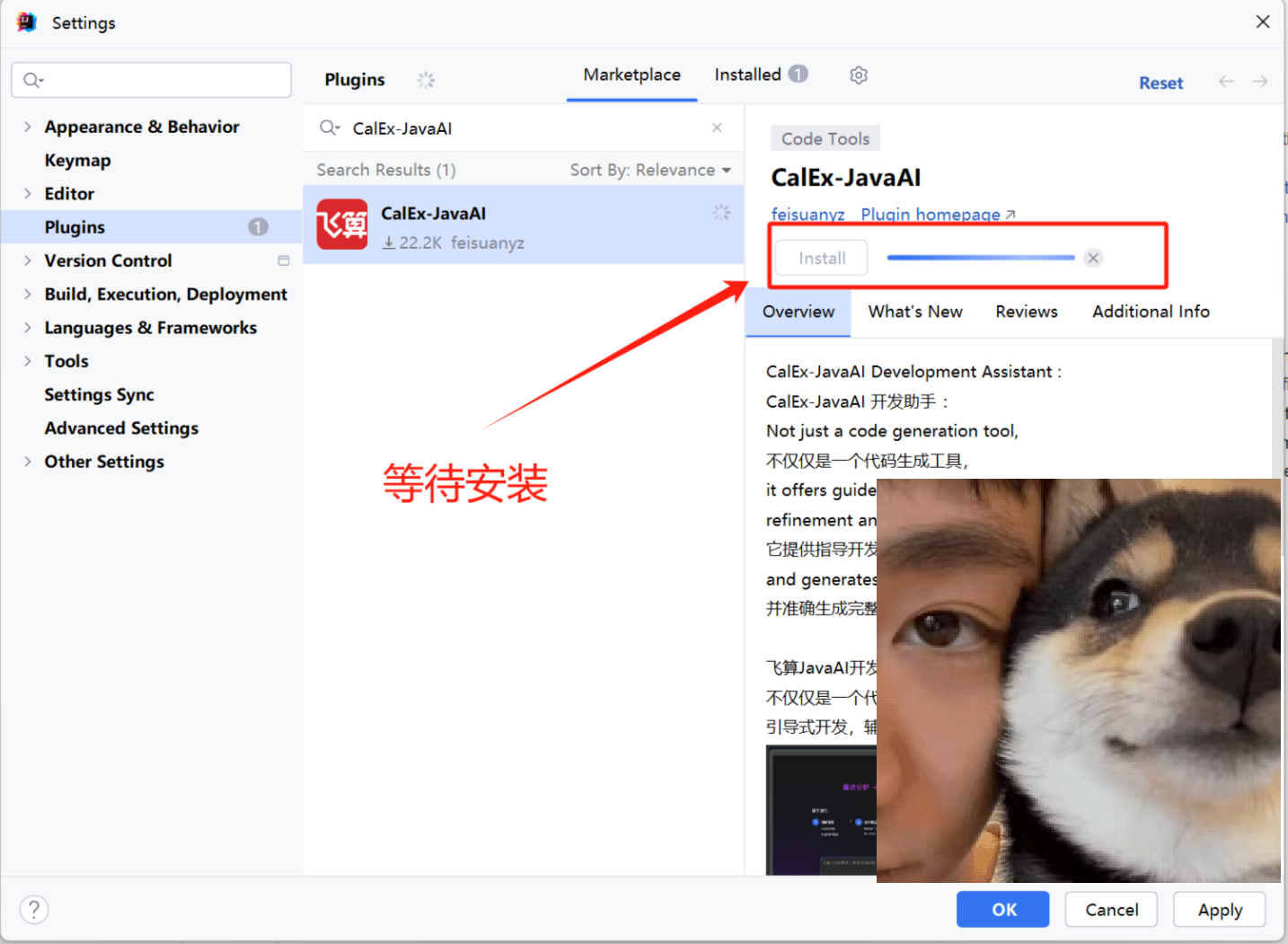Screen dimensions: 1288x944
Task: Open the feisuanyz vendor link
Action: point(807,215)
